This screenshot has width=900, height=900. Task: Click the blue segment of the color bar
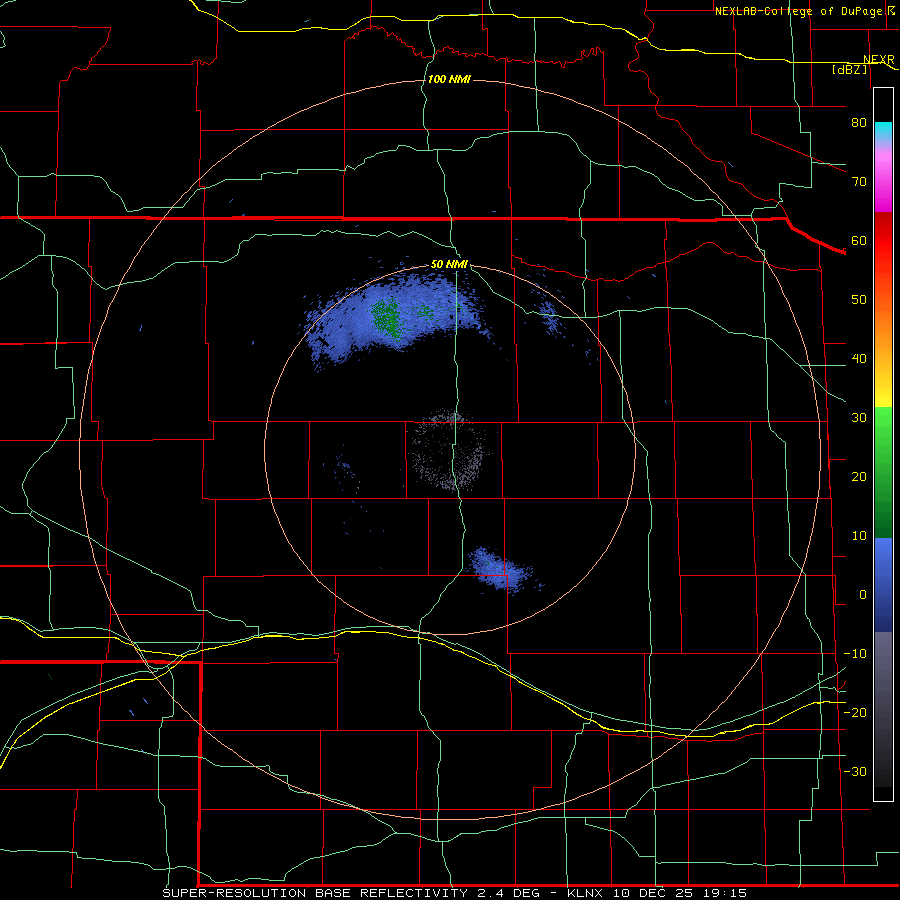(883, 585)
